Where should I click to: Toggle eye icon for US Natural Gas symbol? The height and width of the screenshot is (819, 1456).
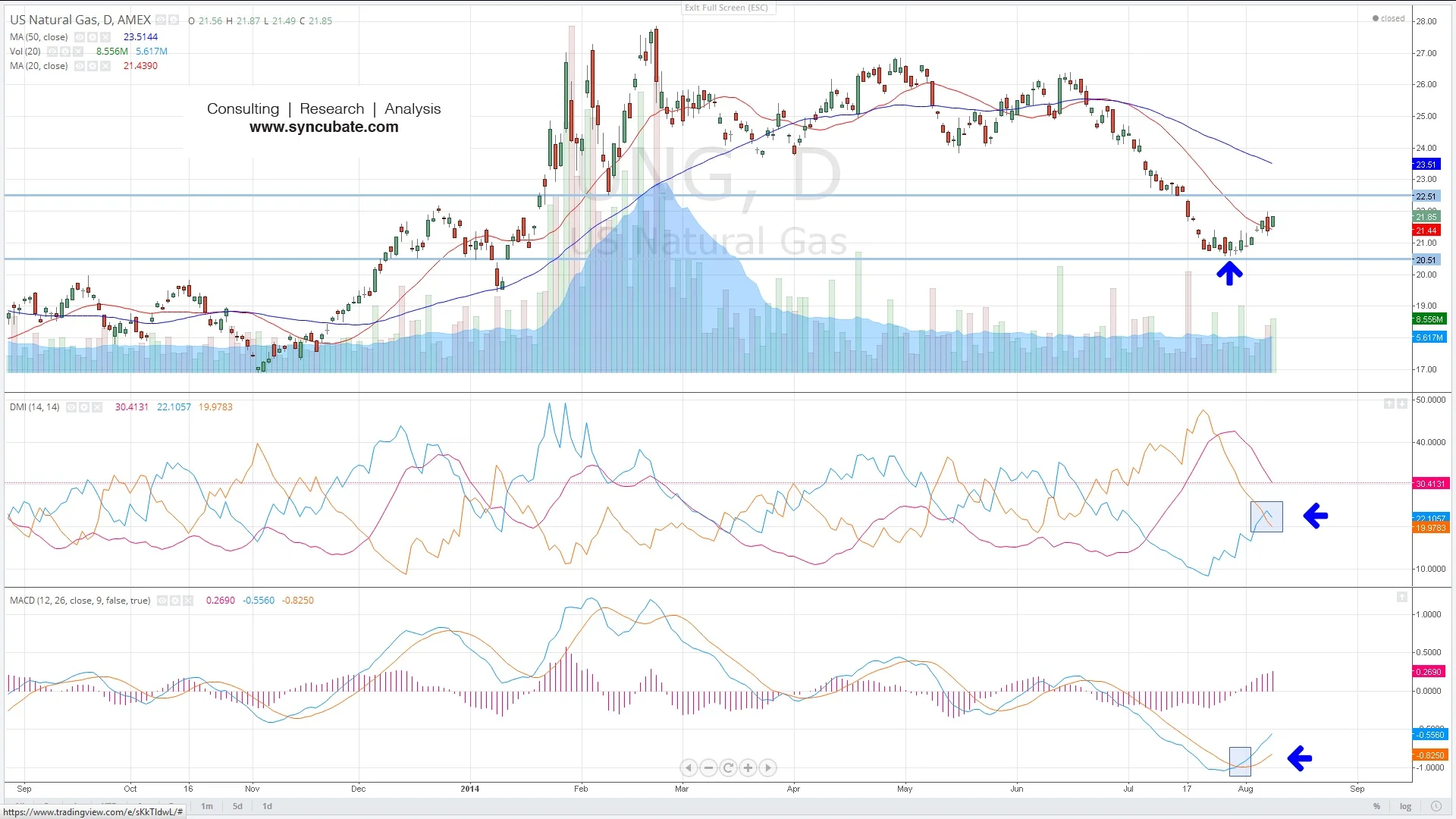(x=162, y=20)
